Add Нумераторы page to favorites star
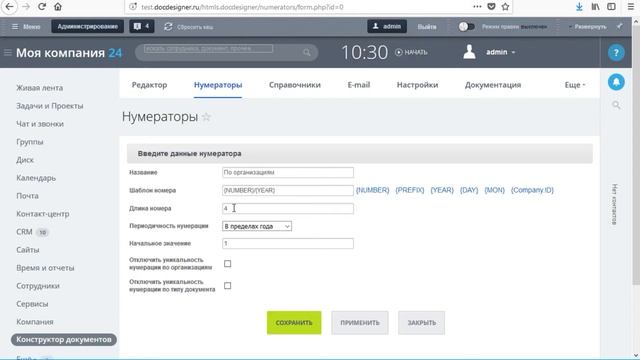 pyautogui.click(x=207, y=118)
